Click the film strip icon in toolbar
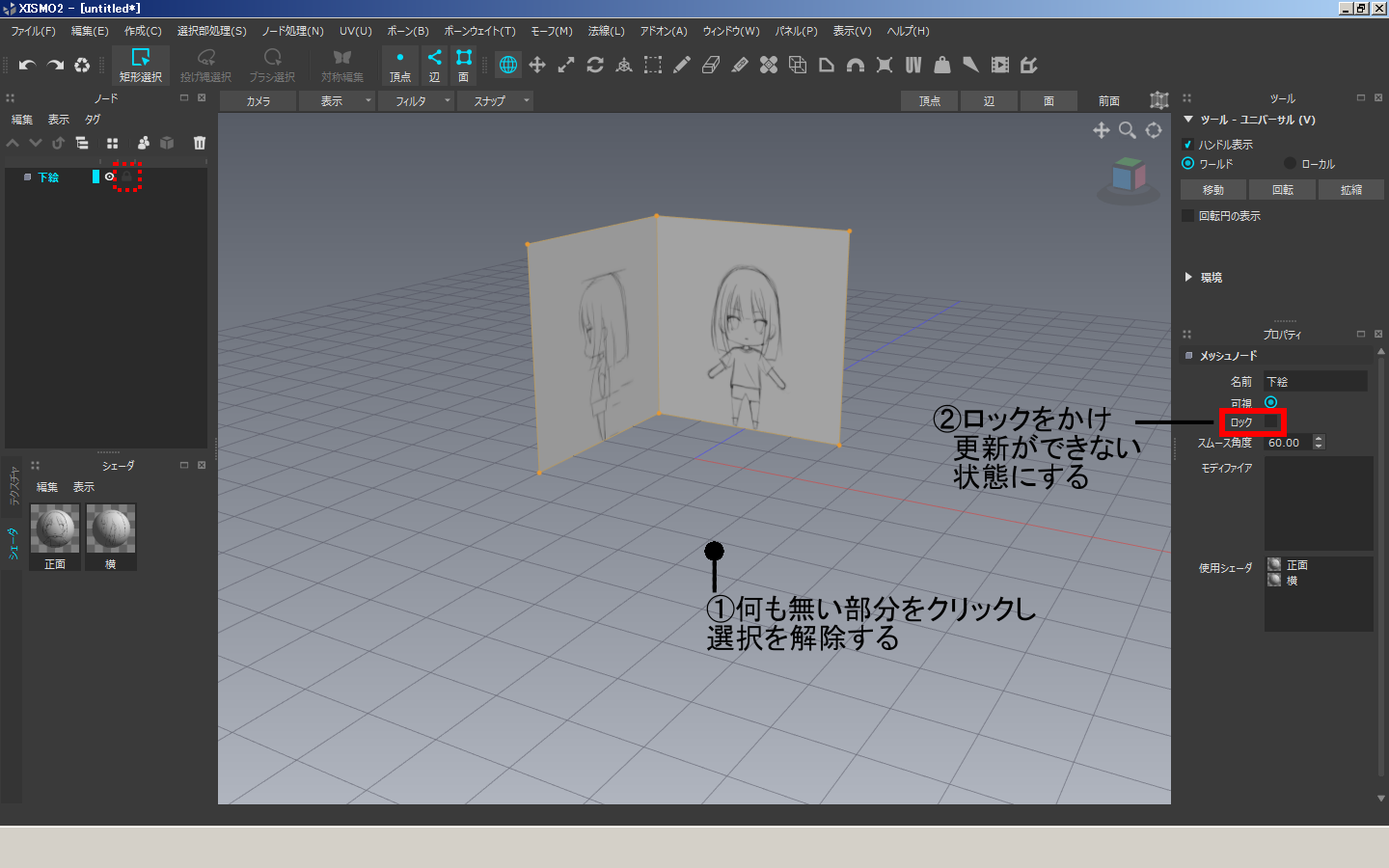The width and height of the screenshot is (1389, 868). point(1000,65)
